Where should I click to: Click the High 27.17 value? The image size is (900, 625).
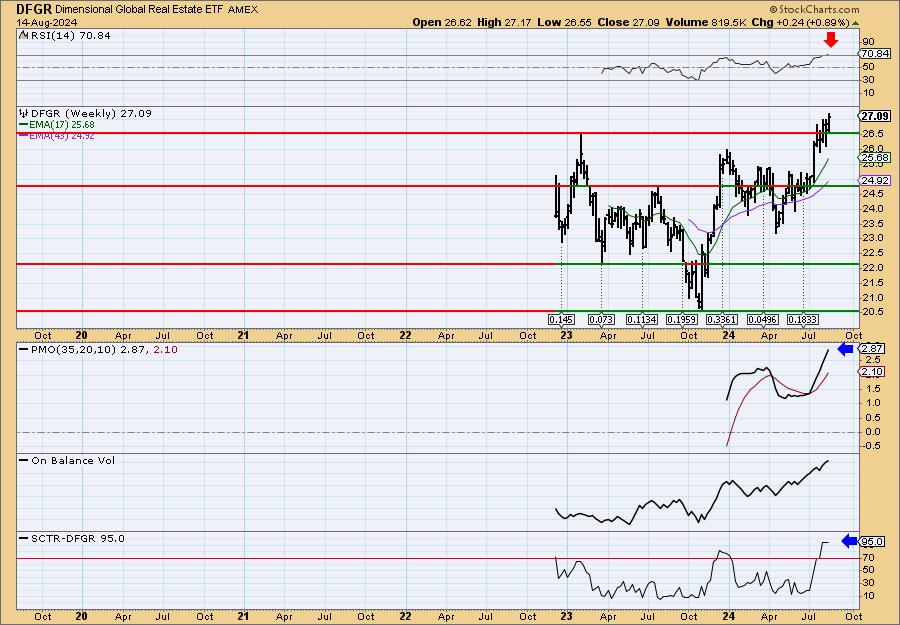(x=505, y=22)
